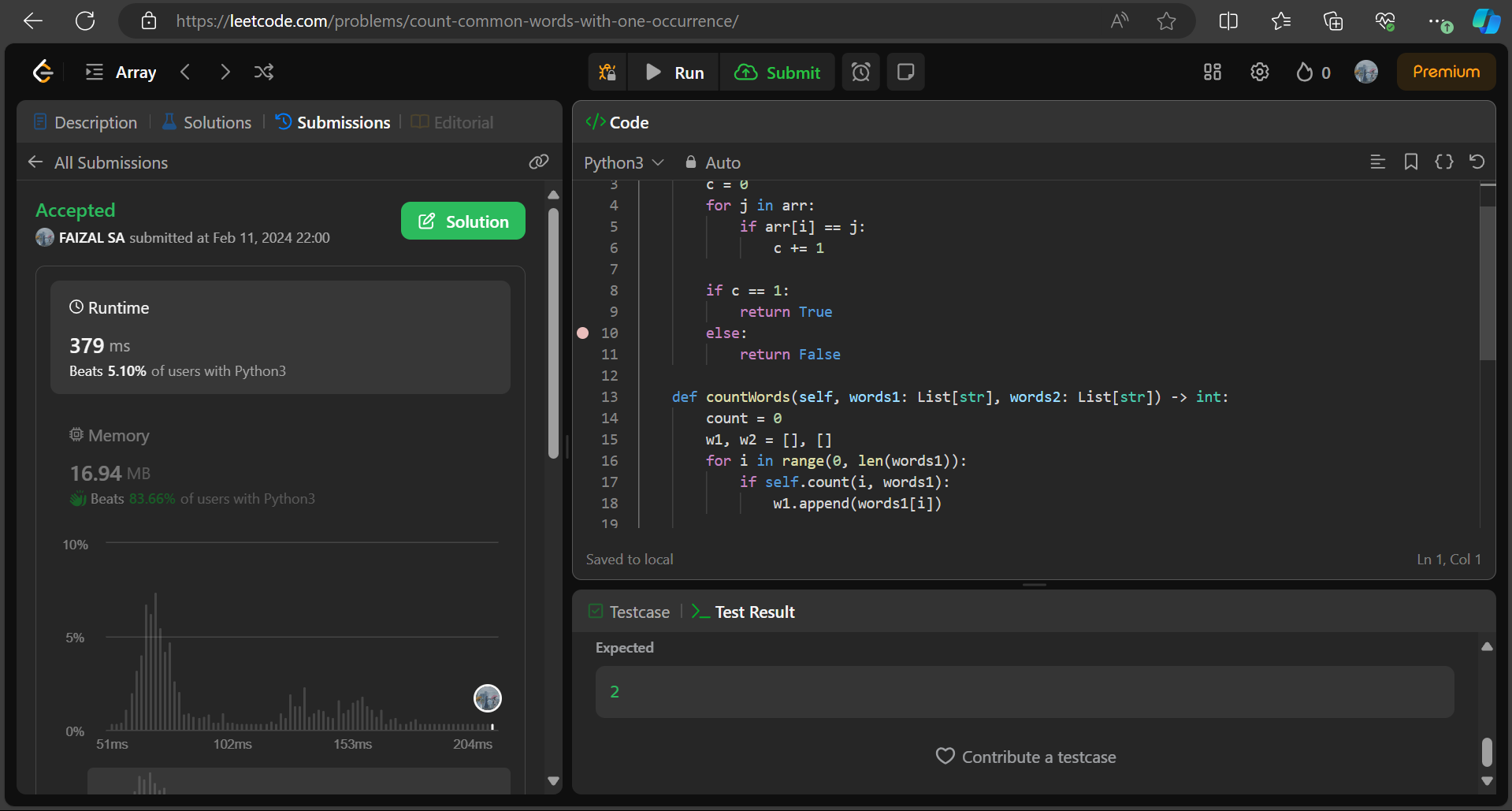Toggle breakpoint dot on line 10
The width and height of the screenshot is (1512, 811).
tap(583, 333)
